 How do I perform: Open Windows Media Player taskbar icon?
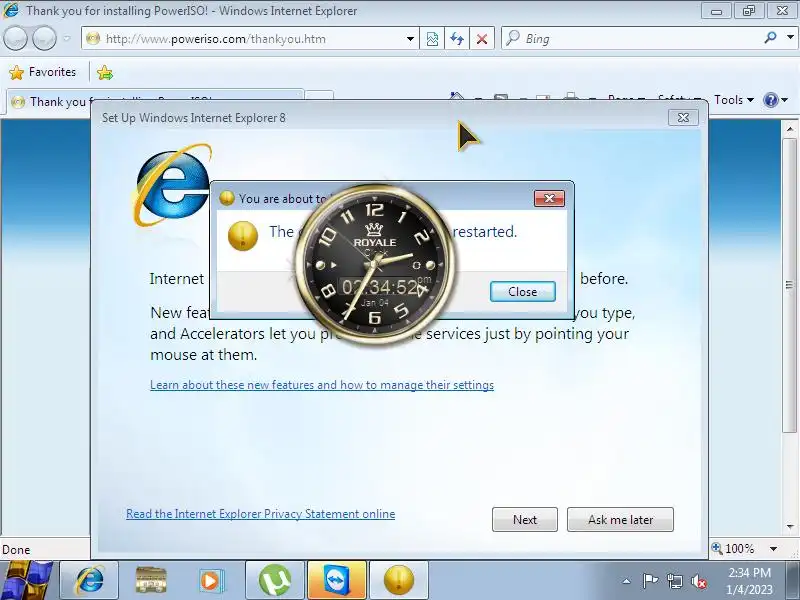pos(211,580)
